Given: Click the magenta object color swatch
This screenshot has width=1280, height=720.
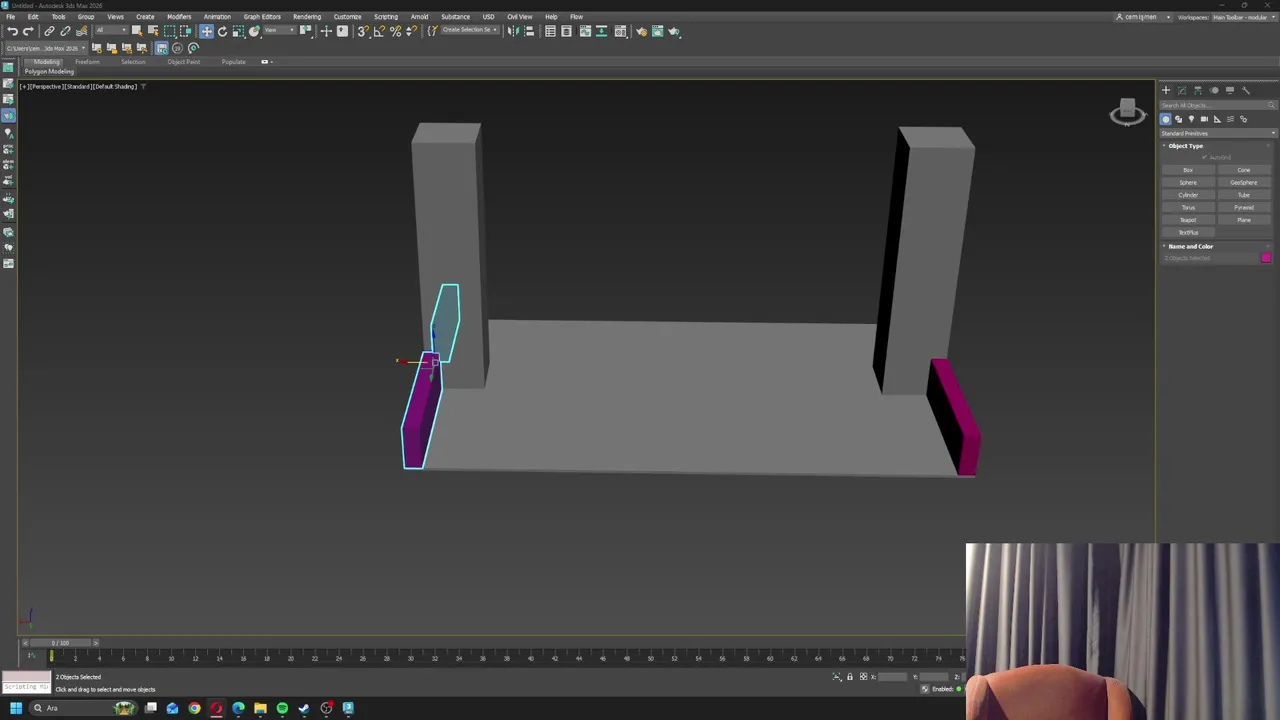Looking at the screenshot, I should click(x=1266, y=258).
